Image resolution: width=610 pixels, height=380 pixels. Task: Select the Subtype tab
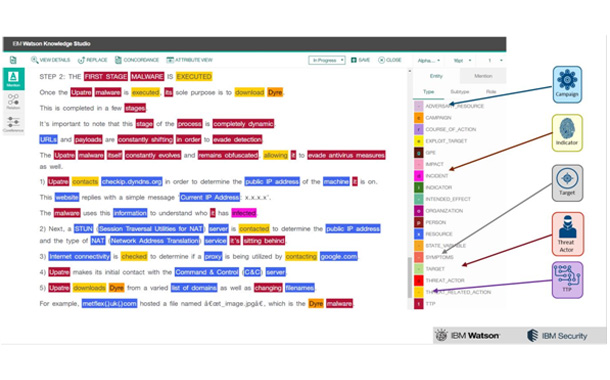tap(459, 92)
